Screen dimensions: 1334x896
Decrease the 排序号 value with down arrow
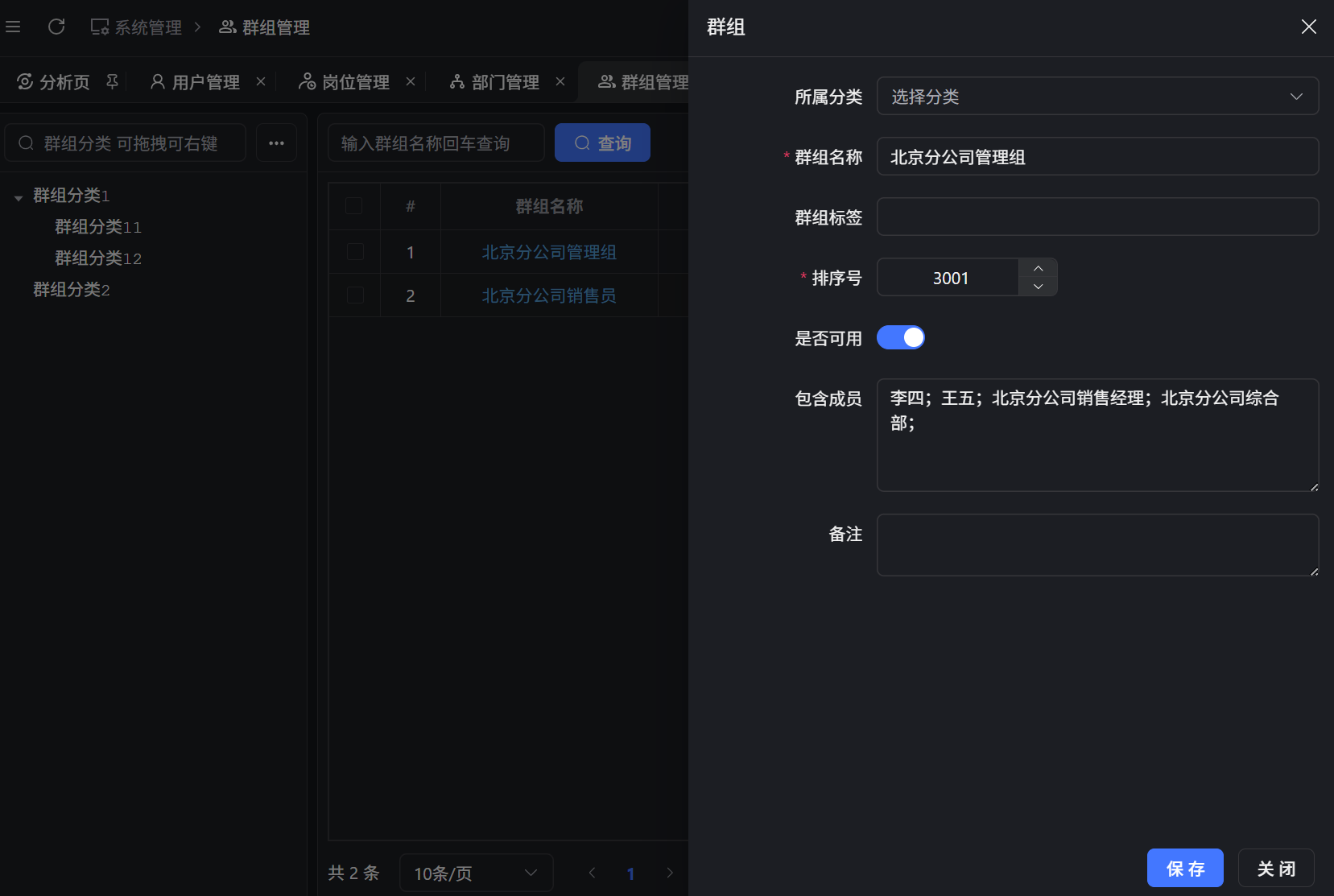(x=1038, y=287)
